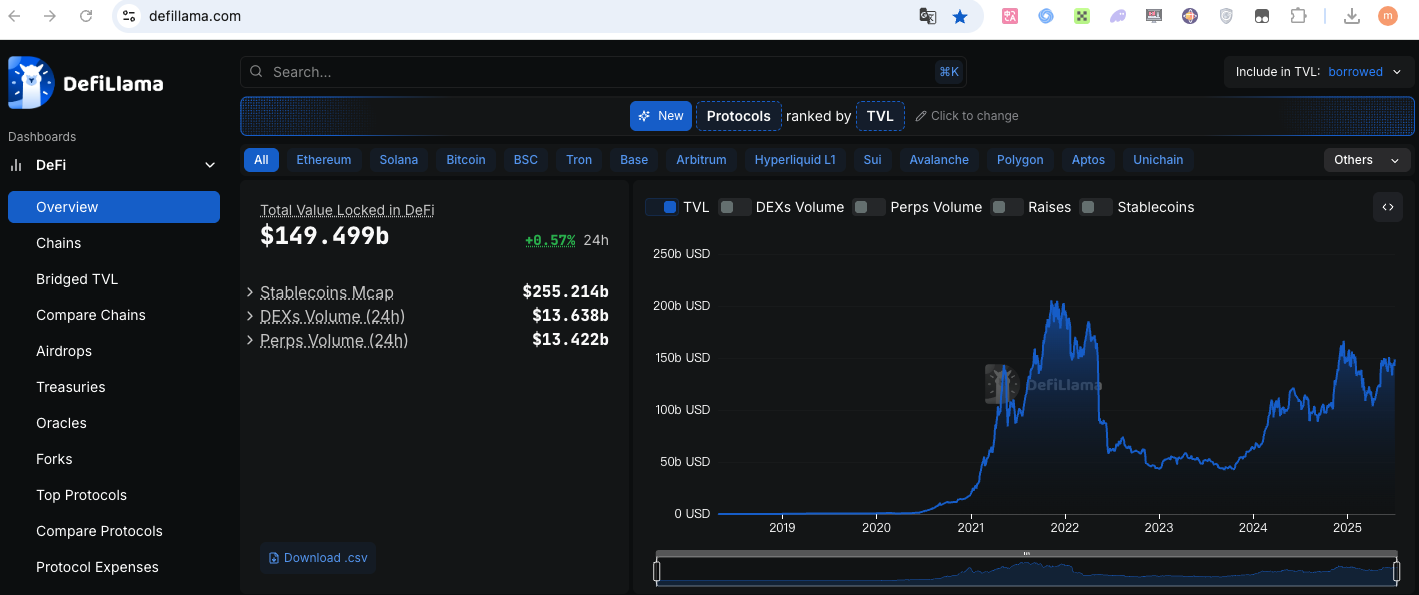Select the BSC chain tab
1419x595 pixels.
pyautogui.click(x=526, y=160)
